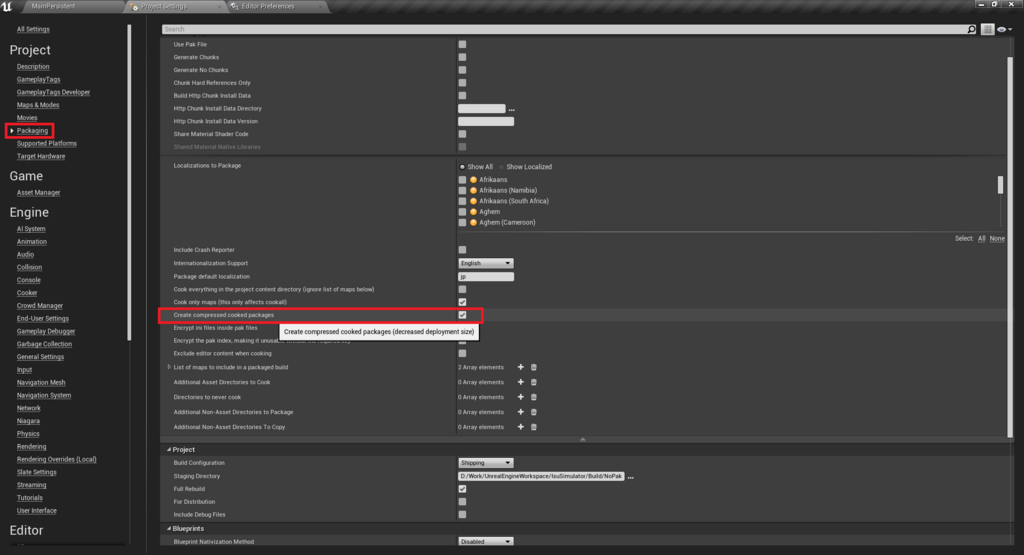Image resolution: width=1024 pixels, height=555 pixels.
Task: Toggle Exclude editor content when cooking
Action: click(x=462, y=353)
